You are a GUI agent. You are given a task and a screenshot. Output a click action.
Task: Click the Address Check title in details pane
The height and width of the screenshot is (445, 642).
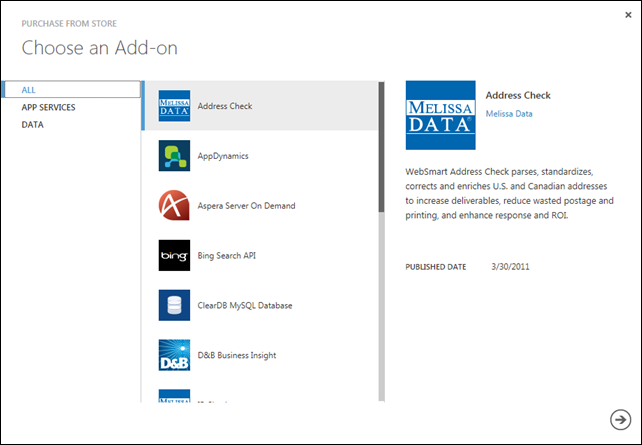click(x=518, y=95)
